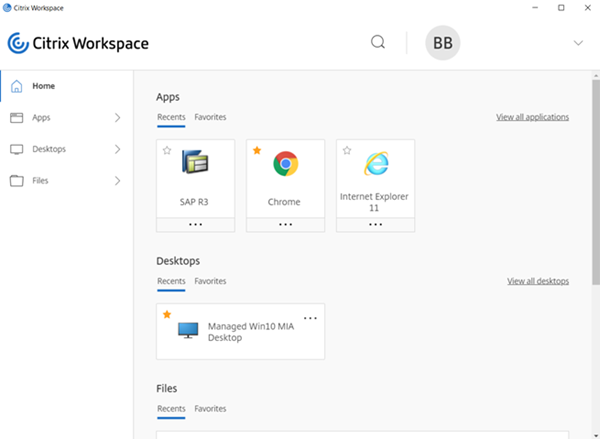The height and width of the screenshot is (439, 600).
Task: Open Managed Win10 MIA Desktop monitor icon
Action: click(187, 331)
